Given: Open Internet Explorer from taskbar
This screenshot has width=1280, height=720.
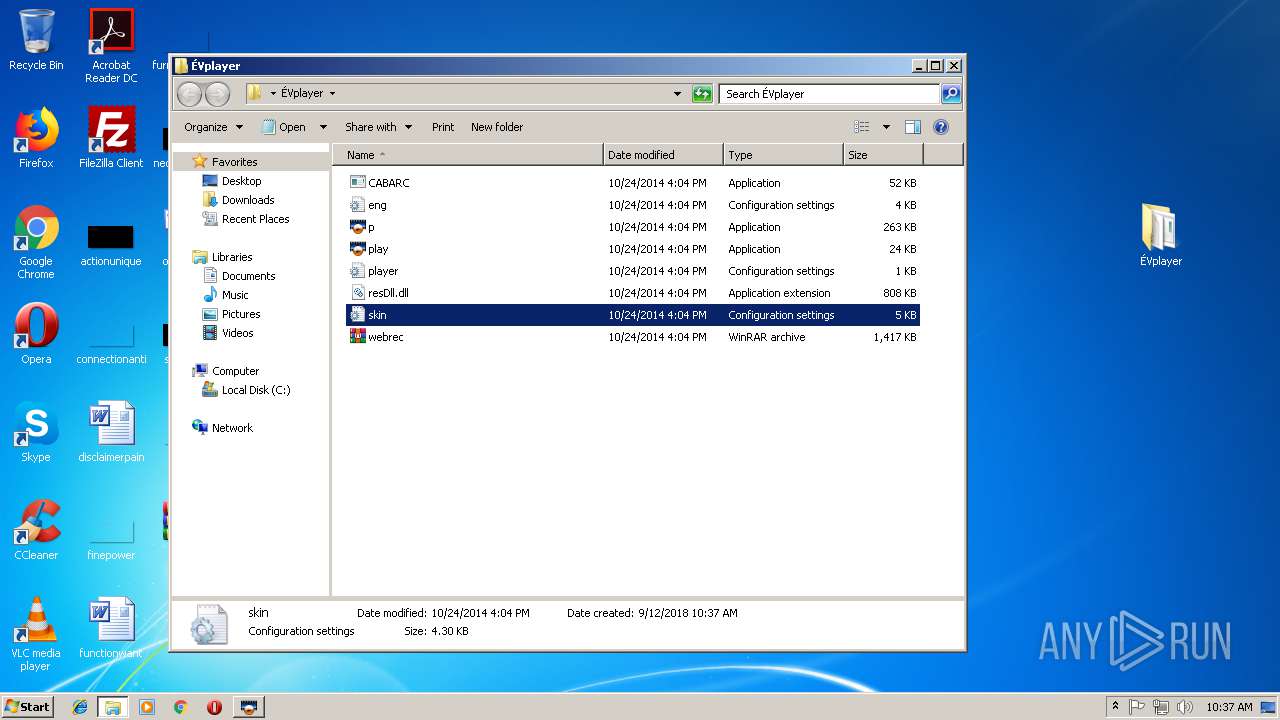Looking at the screenshot, I should [x=80, y=707].
